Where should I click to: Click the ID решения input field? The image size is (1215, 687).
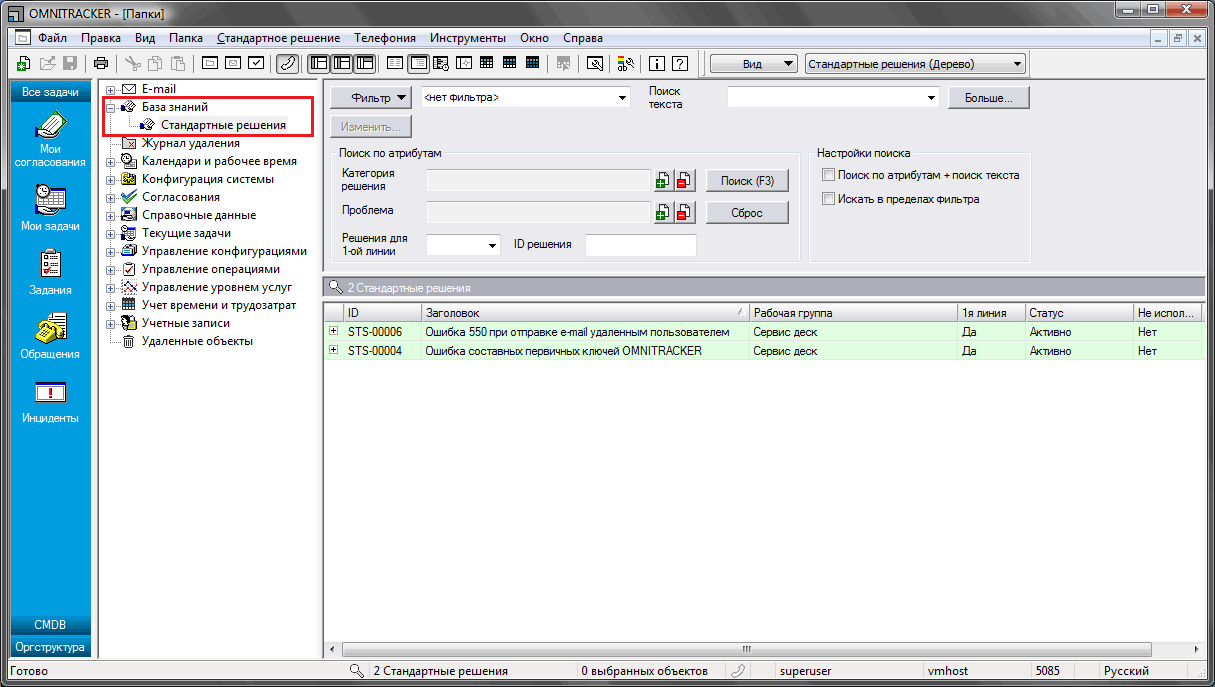pos(640,245)
